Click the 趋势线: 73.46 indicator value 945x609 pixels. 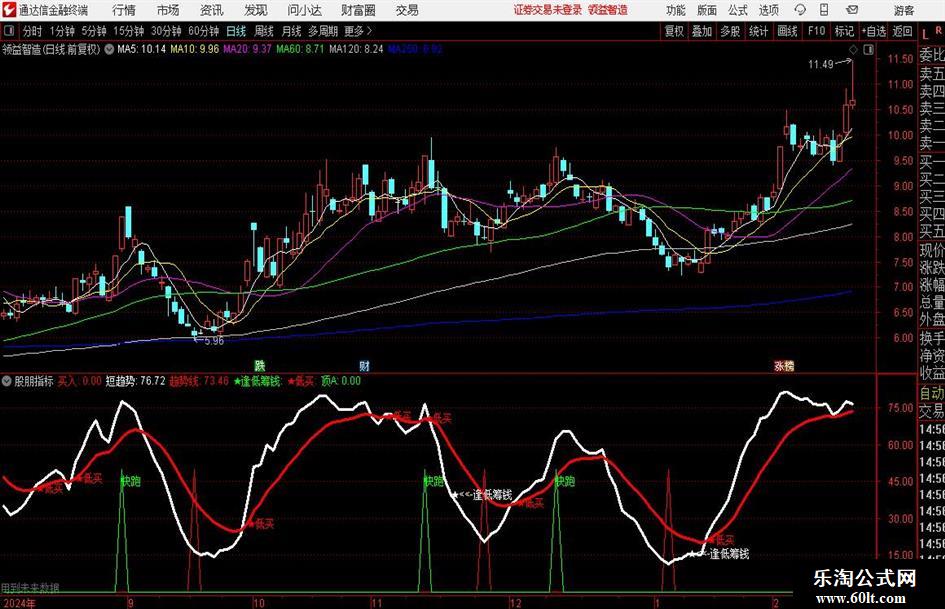(199, 381)
